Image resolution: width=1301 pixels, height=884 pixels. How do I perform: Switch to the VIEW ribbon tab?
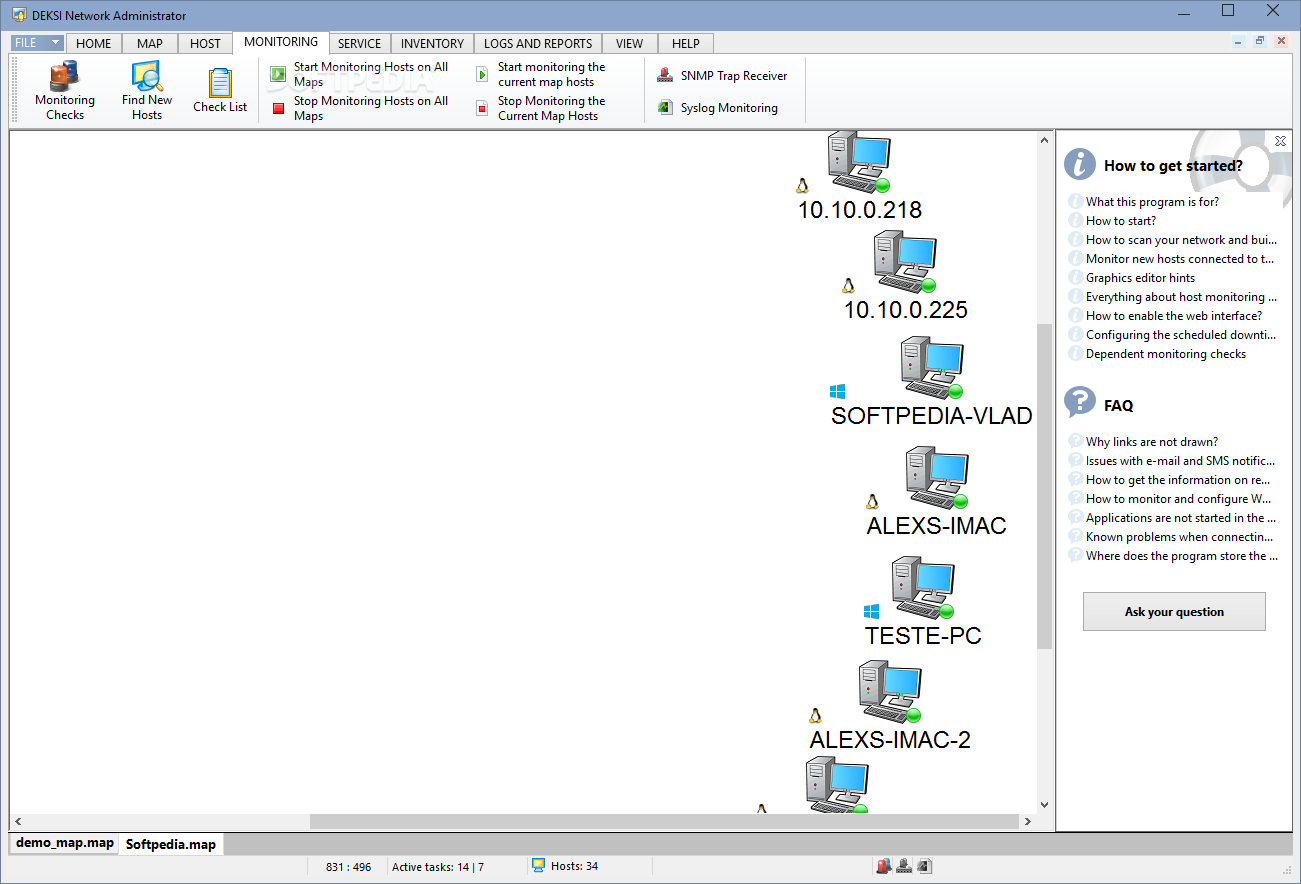click(629, 43)
